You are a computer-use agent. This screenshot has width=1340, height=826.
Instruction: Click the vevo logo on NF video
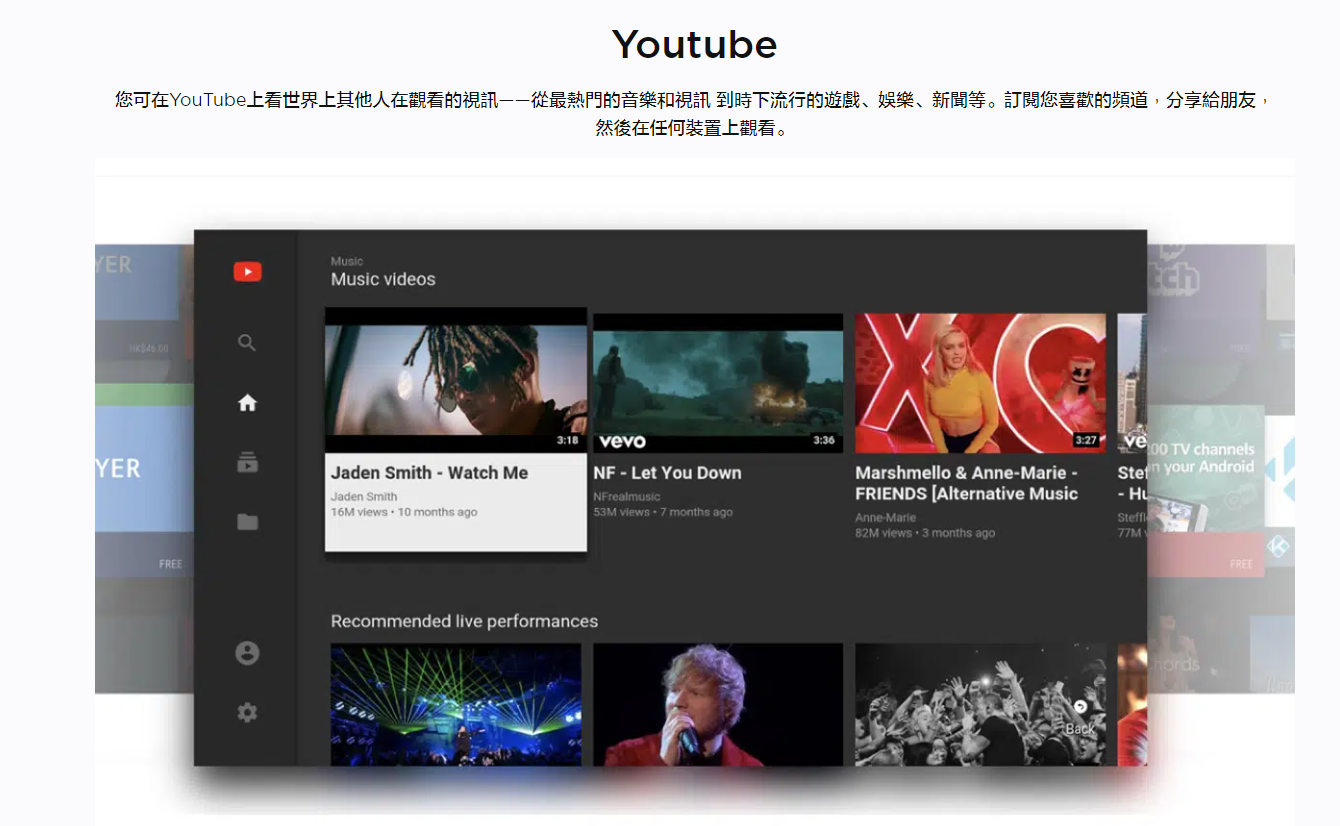pos(622,441)
